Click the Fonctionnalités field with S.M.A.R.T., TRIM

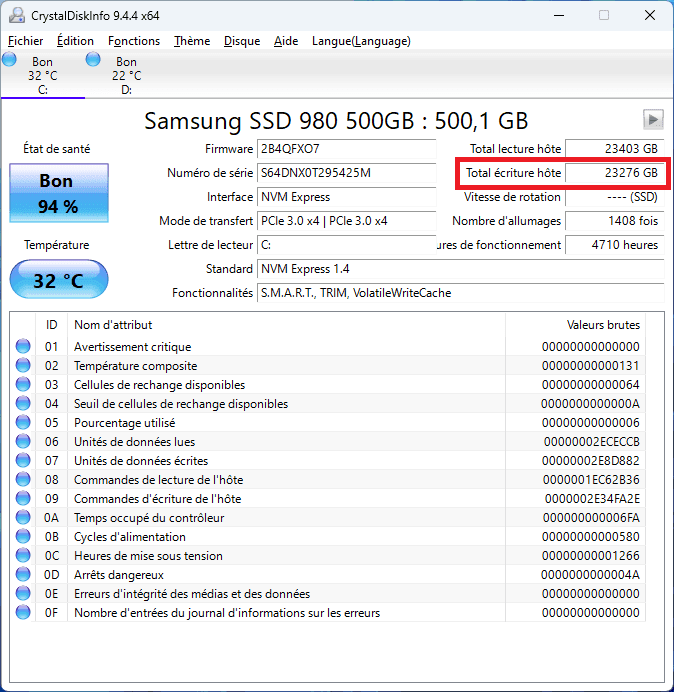[x=460, y=293]
